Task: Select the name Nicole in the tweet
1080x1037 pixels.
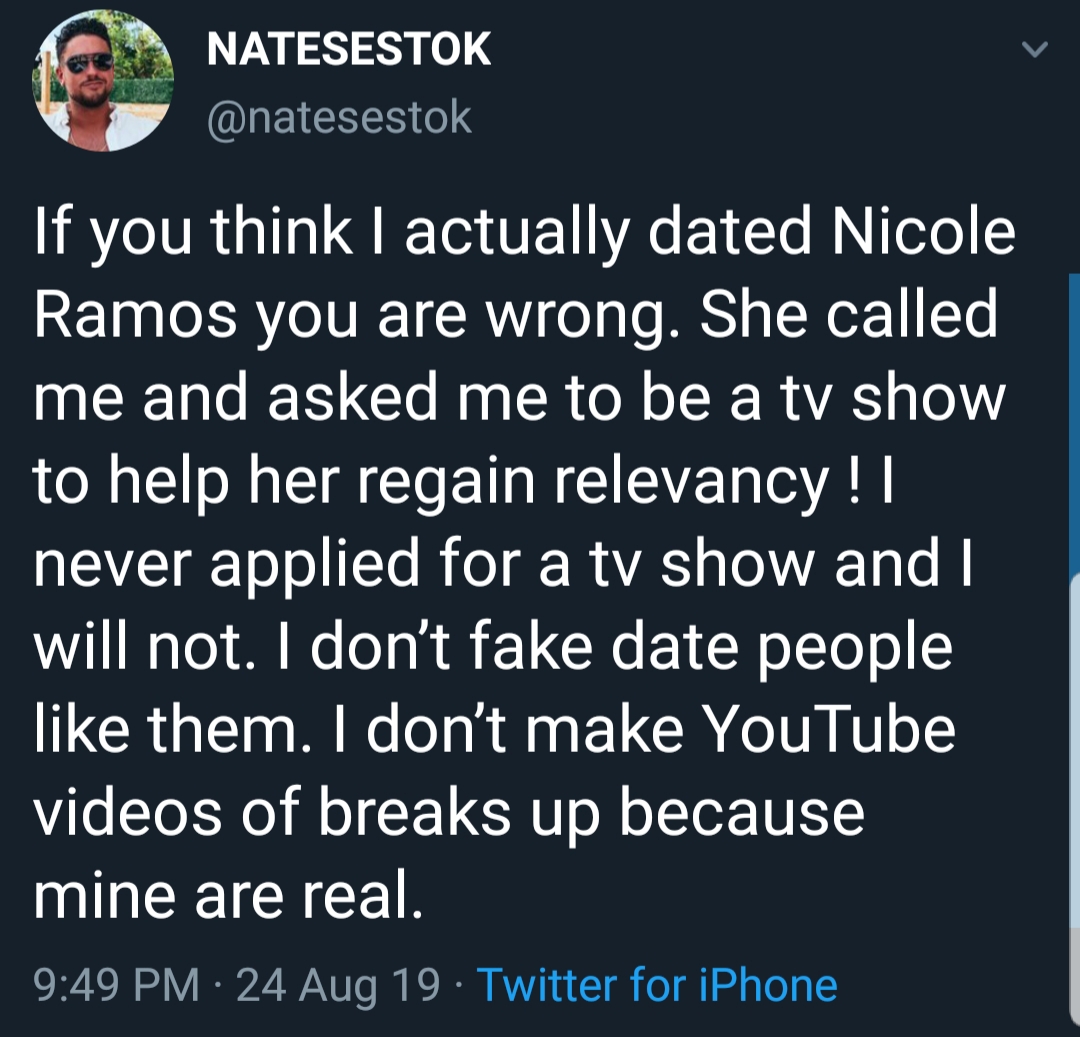Action: (923, 231)
